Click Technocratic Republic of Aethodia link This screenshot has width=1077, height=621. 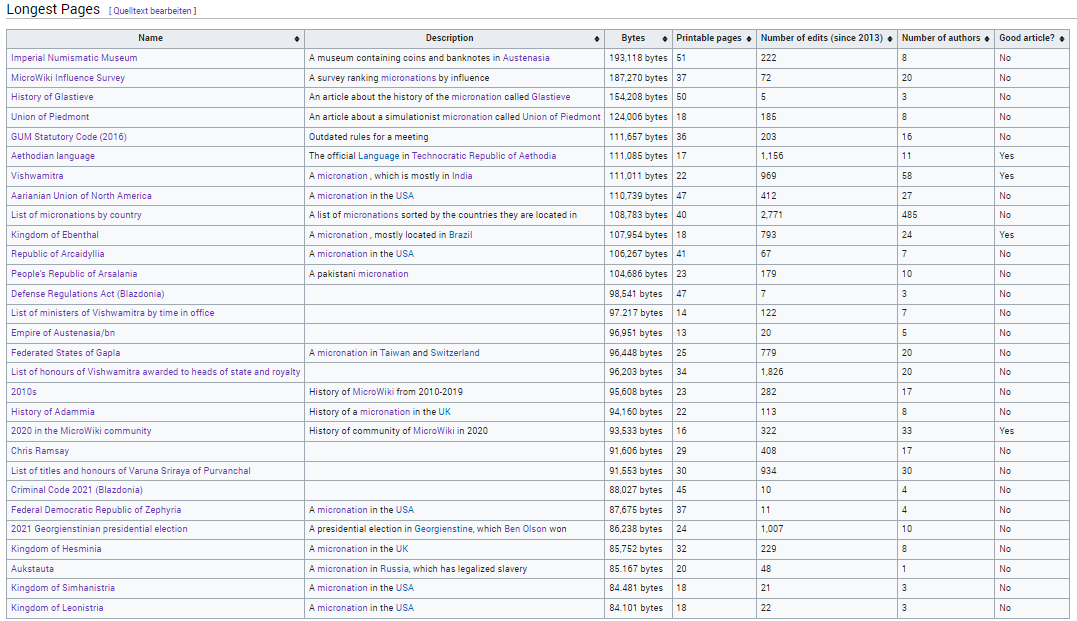pyautogui.click(x=484, y=156)
